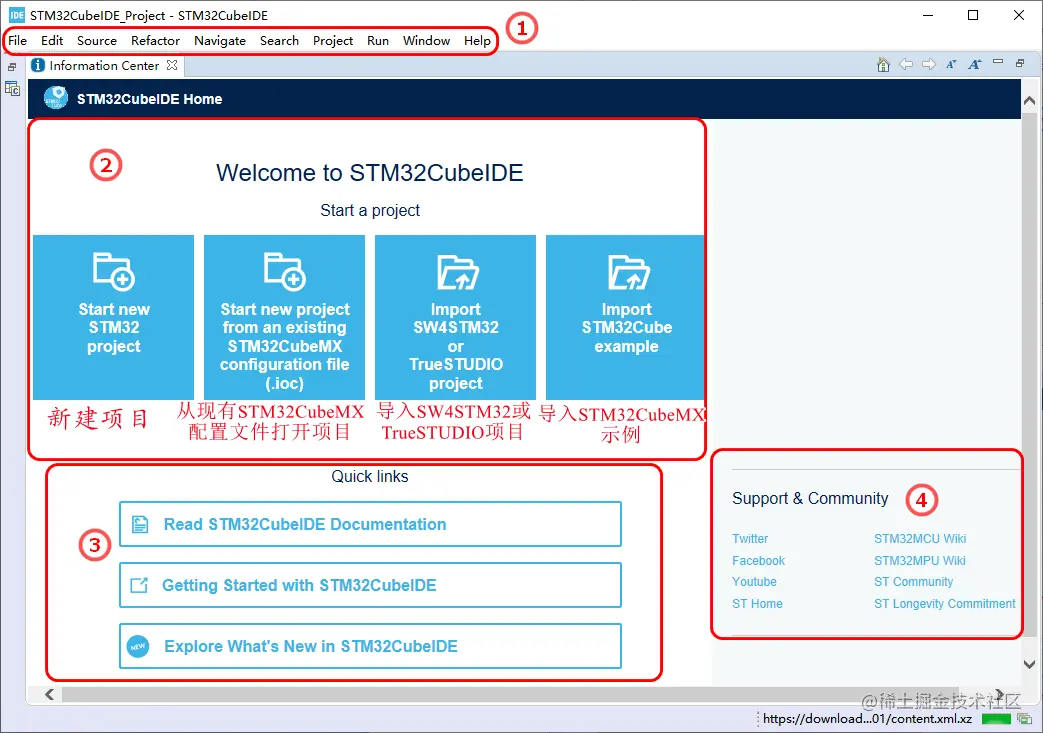Viewport: 1043px width, 733px height.
Task: Click the Quick links heading
Action: tap(370, 476)
